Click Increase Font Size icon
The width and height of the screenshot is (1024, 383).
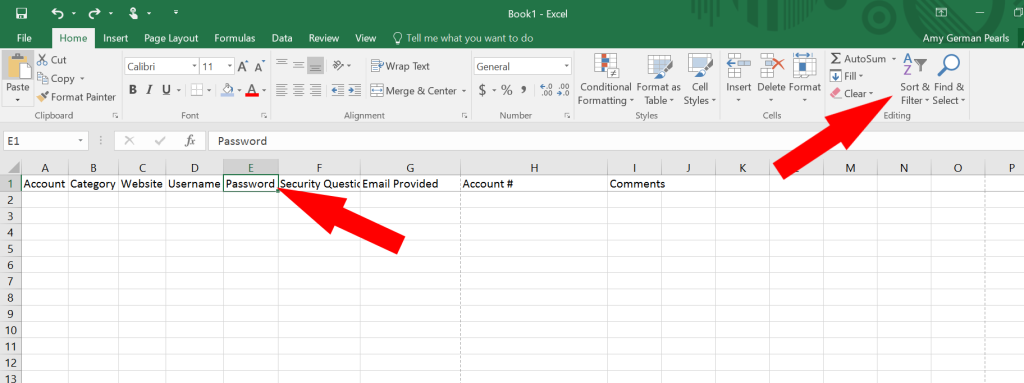(x=243, y=66)
